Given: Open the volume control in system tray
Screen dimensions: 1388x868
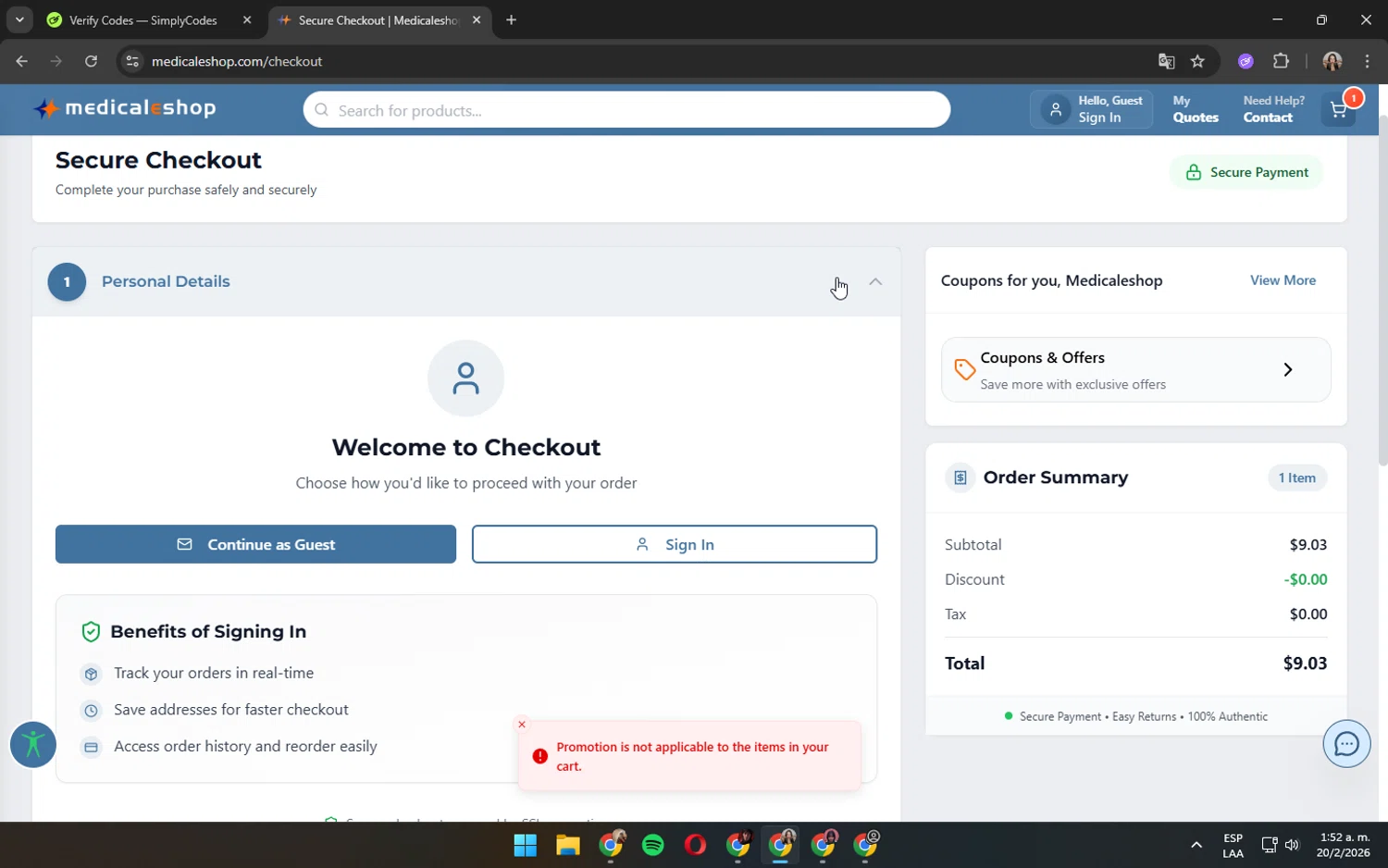Looking at the screenshot, I should [1292, 845].
